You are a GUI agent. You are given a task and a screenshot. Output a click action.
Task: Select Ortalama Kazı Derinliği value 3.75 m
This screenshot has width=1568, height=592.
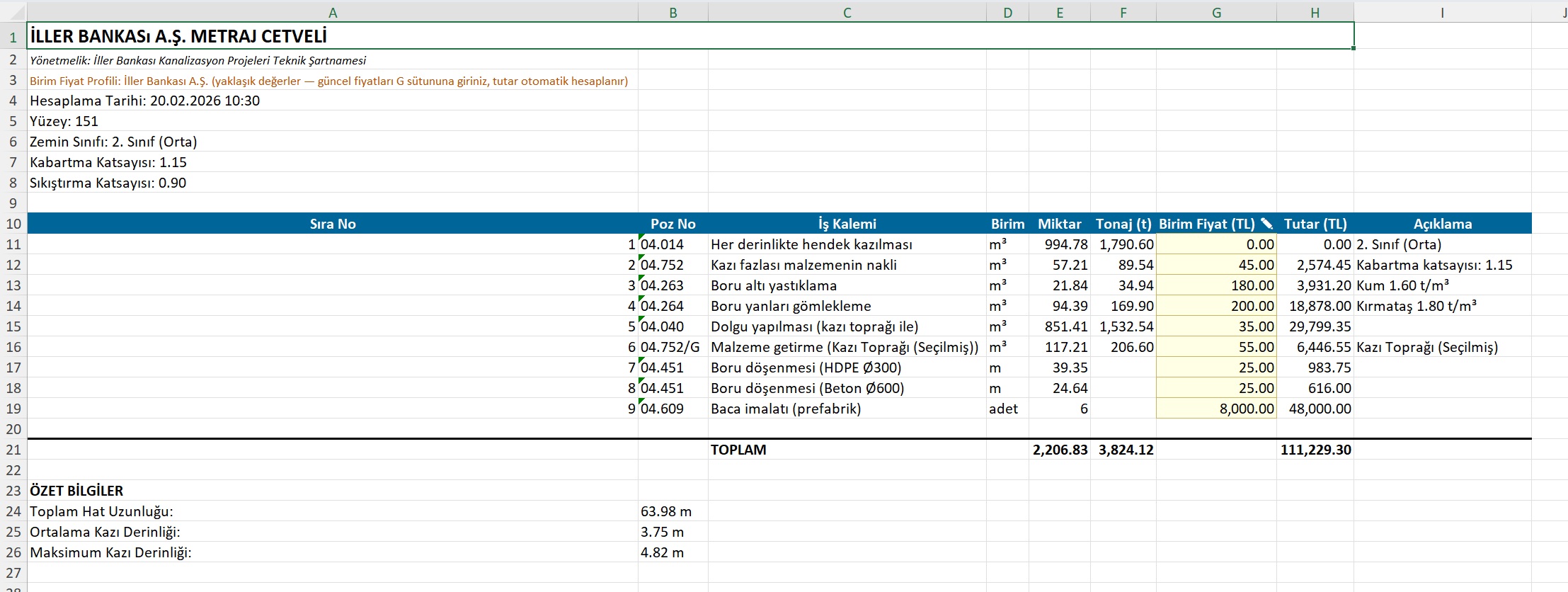[673, 532]
